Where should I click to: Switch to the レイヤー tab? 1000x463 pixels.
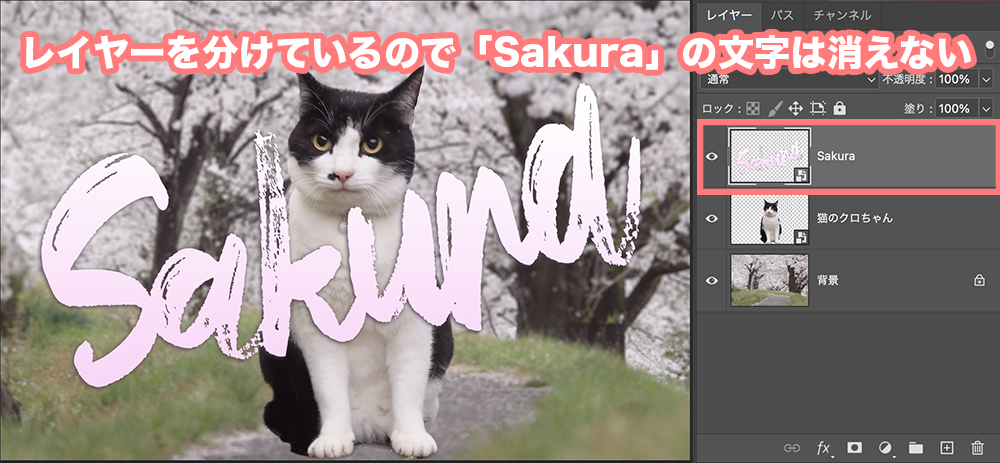(729, 15)
